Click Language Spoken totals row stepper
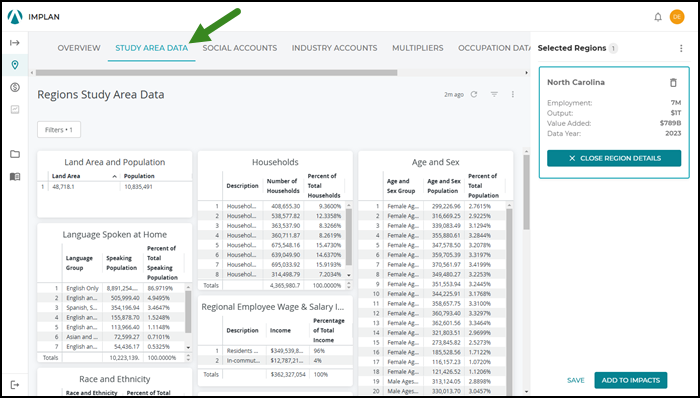This screenshot has height=398, width=700. pyautogui.click(x=188, y=358)
